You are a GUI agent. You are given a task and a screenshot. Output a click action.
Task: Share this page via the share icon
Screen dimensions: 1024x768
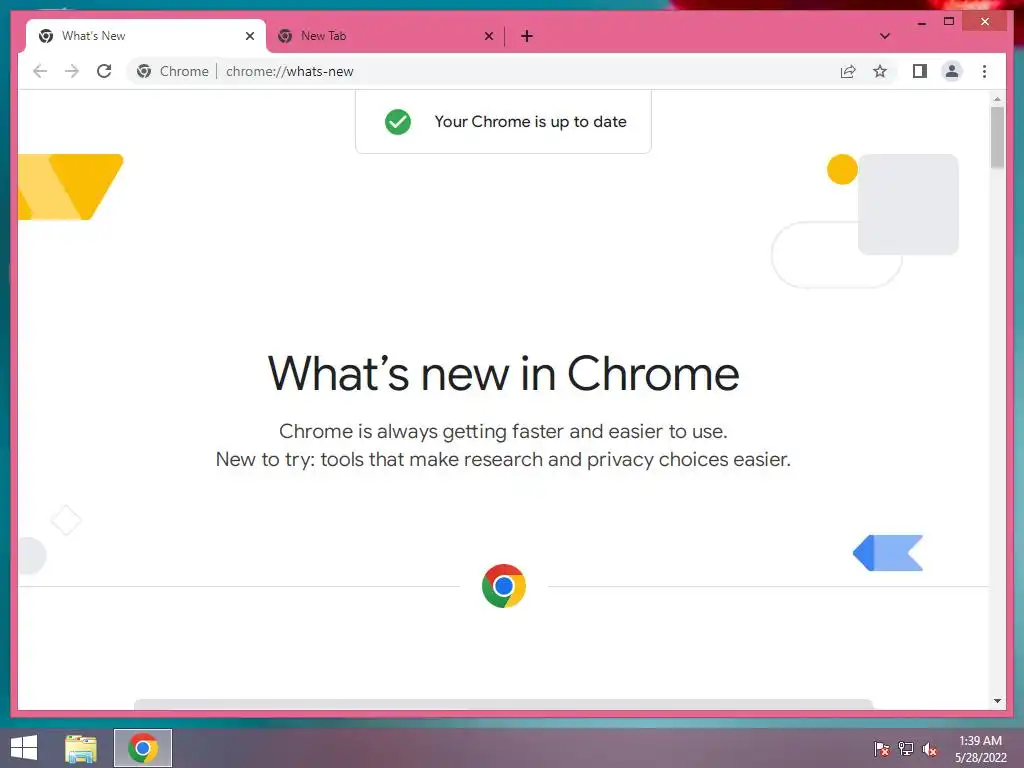pyautogui.click(x=848, y=71)
